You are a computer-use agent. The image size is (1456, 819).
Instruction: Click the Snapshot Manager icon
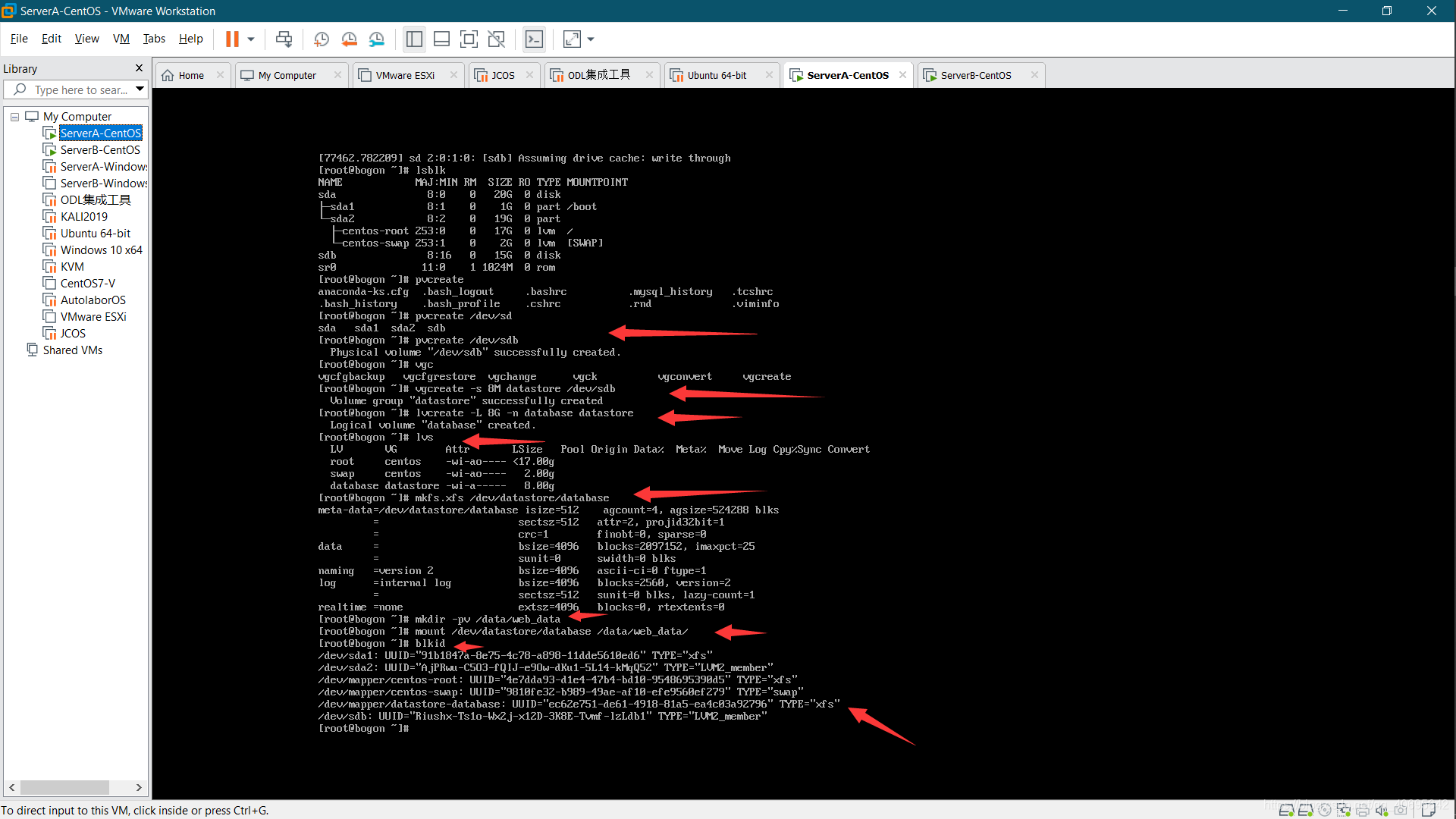[x=376, y=39]
